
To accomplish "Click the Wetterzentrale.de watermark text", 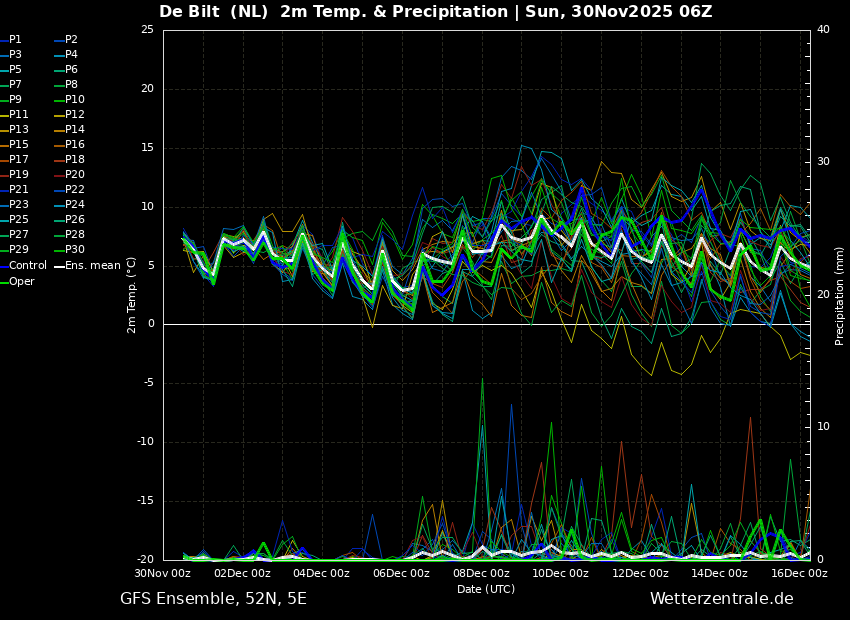I will tap(721, 599).
